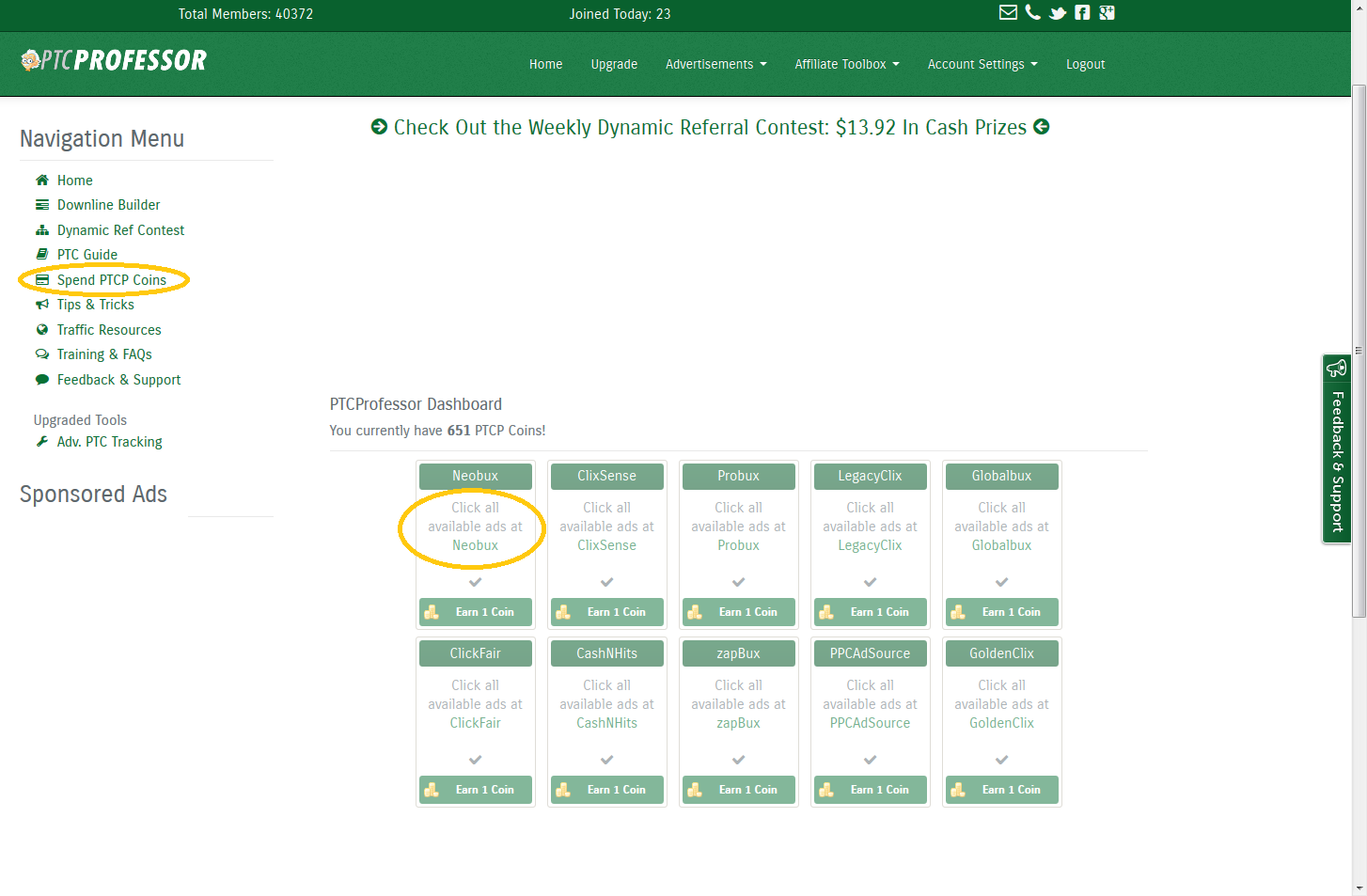Click the Neobux site button
The image size is (1367, 896).
pos(476,476)
